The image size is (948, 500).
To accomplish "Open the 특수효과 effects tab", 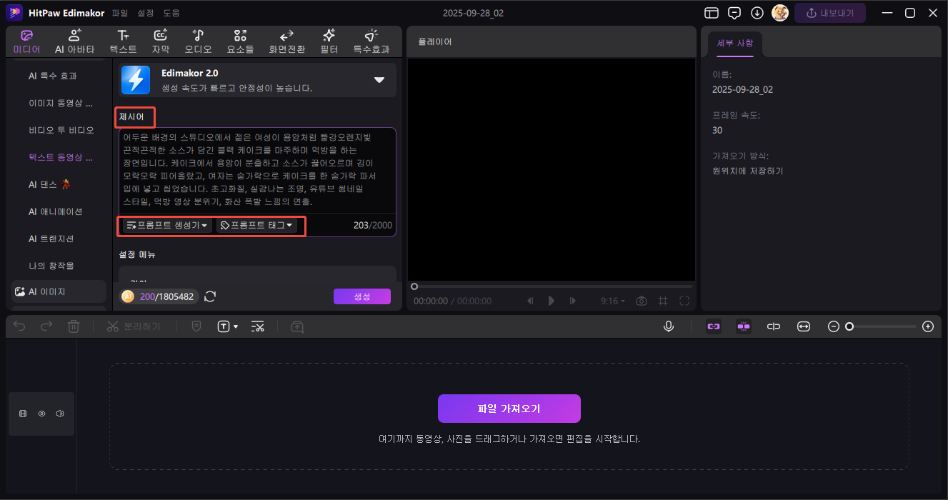I will point(371,42).
